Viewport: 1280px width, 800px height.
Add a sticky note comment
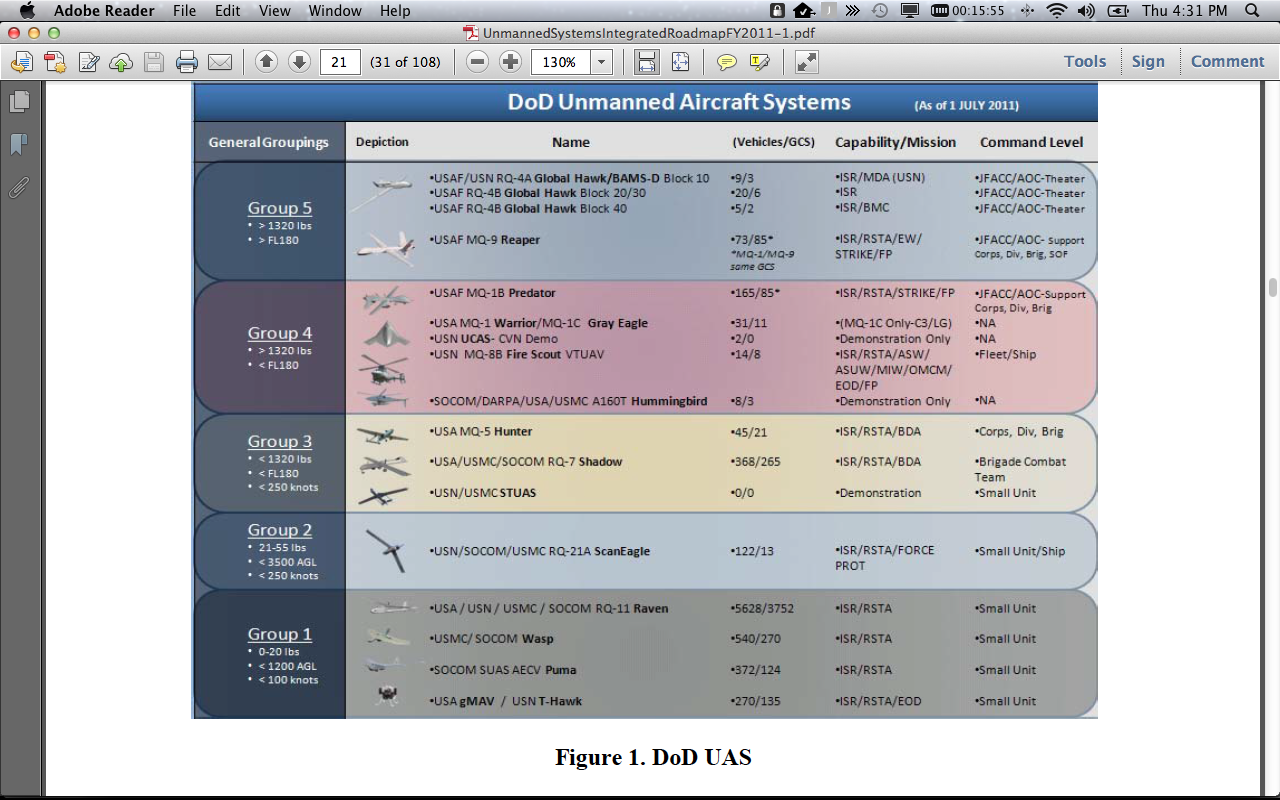point(727,62)
